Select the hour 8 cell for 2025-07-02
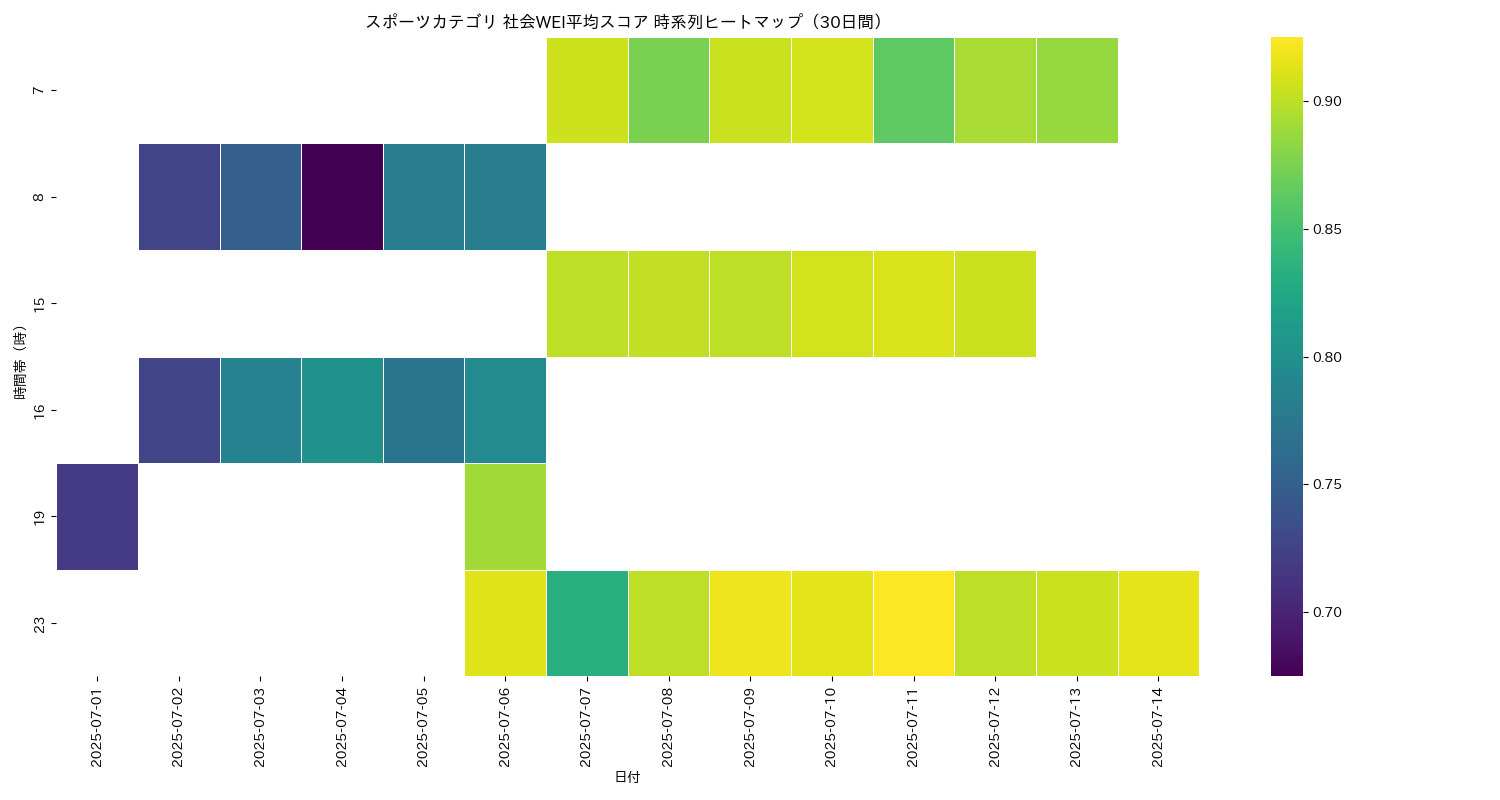The width and height of the screenshot is (1500, 800). [x=179, y=197]
